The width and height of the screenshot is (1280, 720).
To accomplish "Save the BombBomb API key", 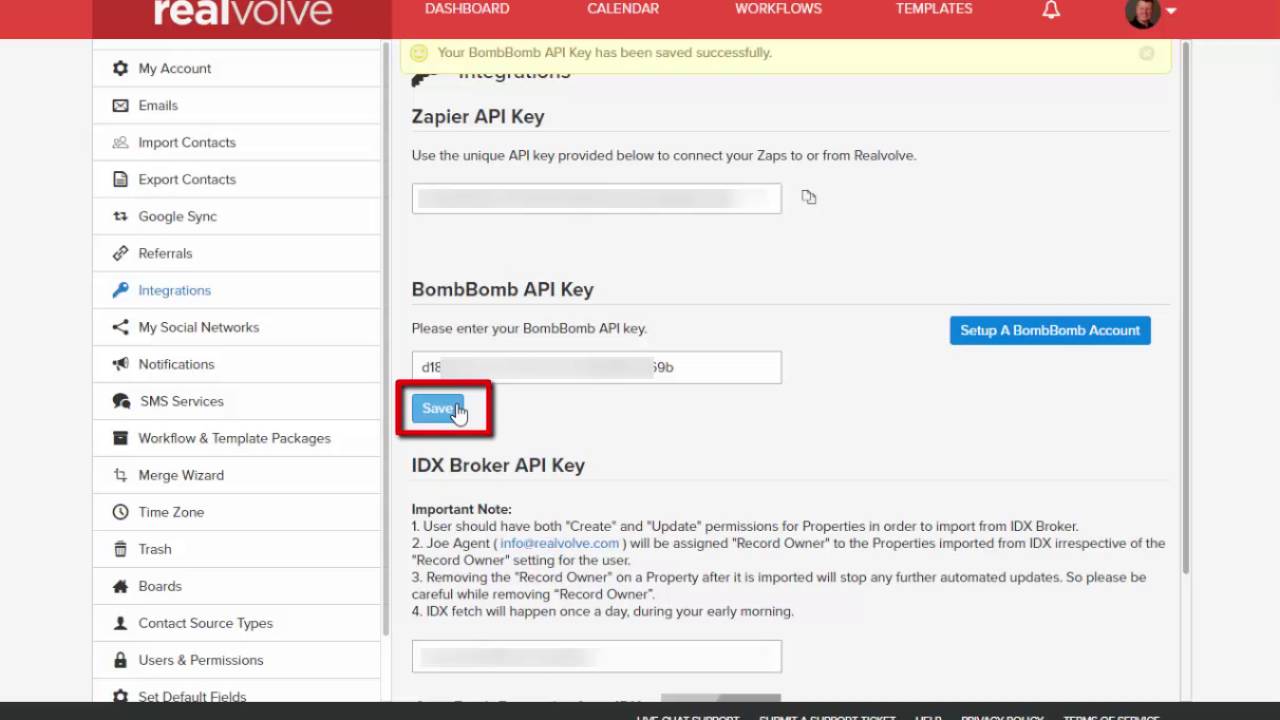I will pyautogui.click(x=438, y=408).
